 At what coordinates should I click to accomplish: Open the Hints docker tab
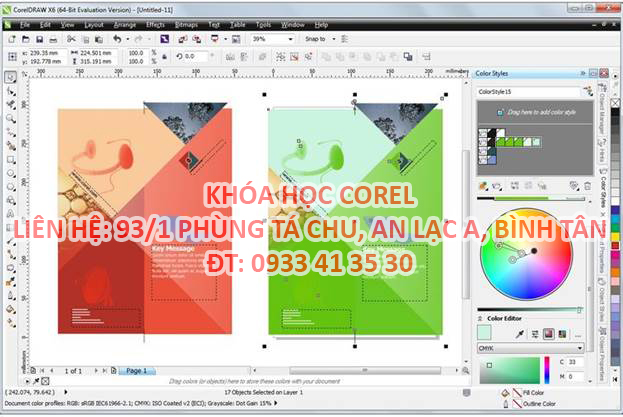click(x=602, y=150)
